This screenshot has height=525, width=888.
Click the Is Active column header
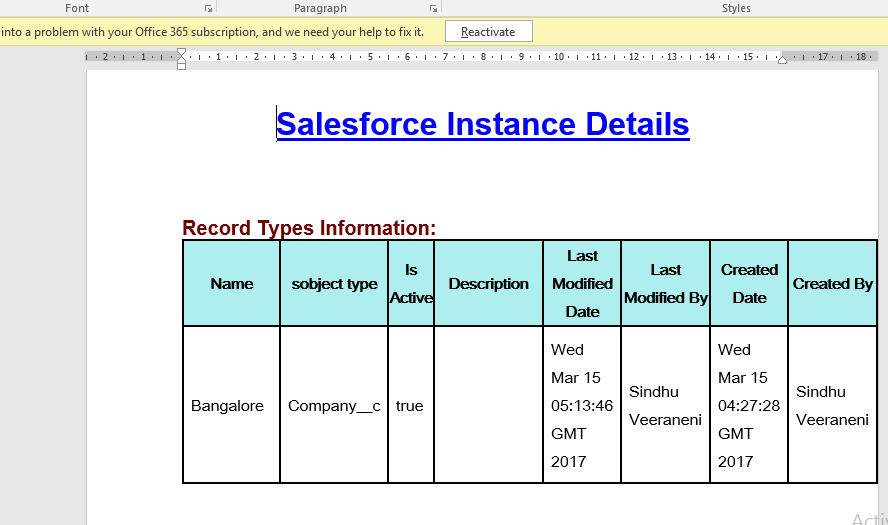tap(411, 283)
